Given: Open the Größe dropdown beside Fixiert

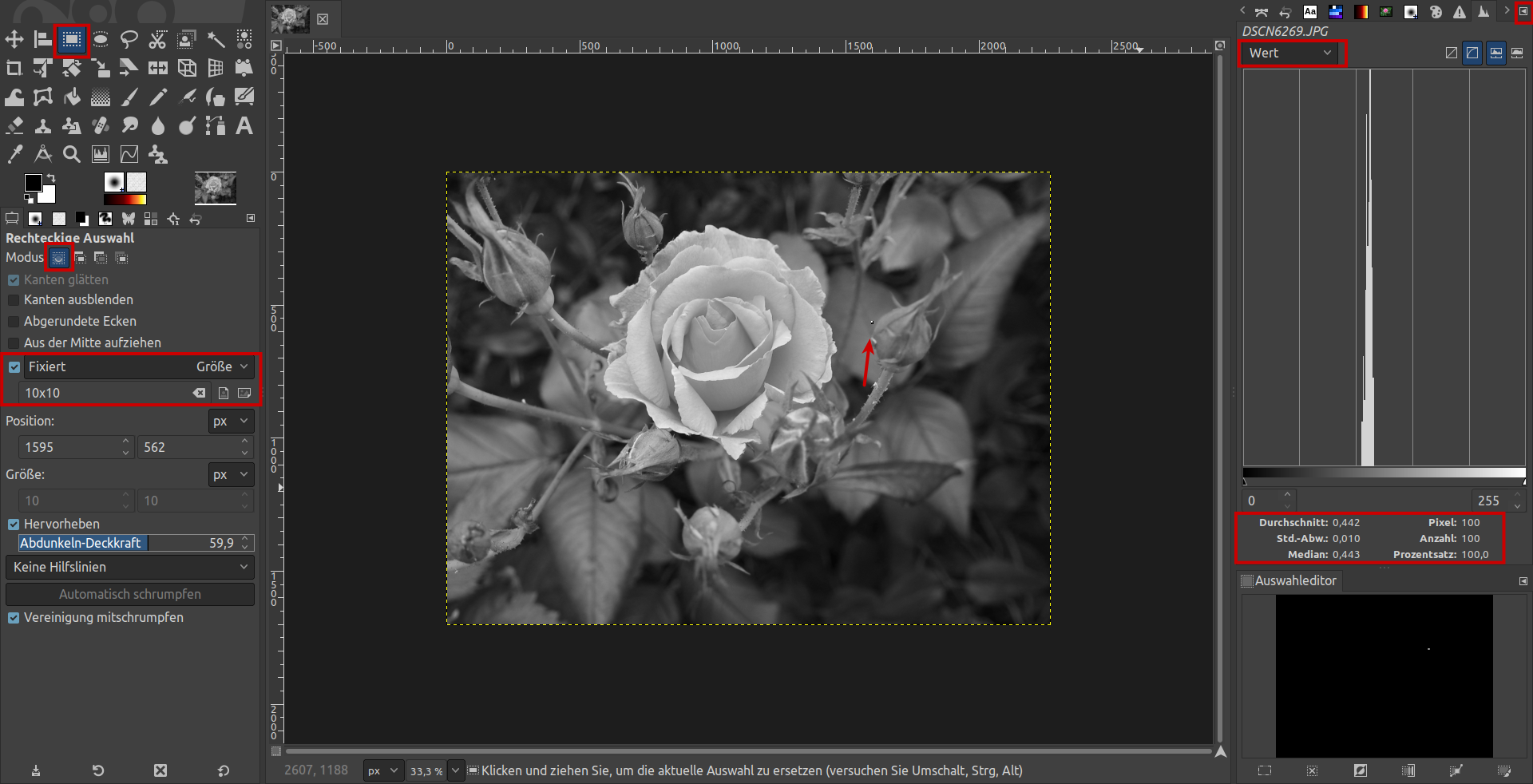Looking at the screenshot, I should click(224, 367).
